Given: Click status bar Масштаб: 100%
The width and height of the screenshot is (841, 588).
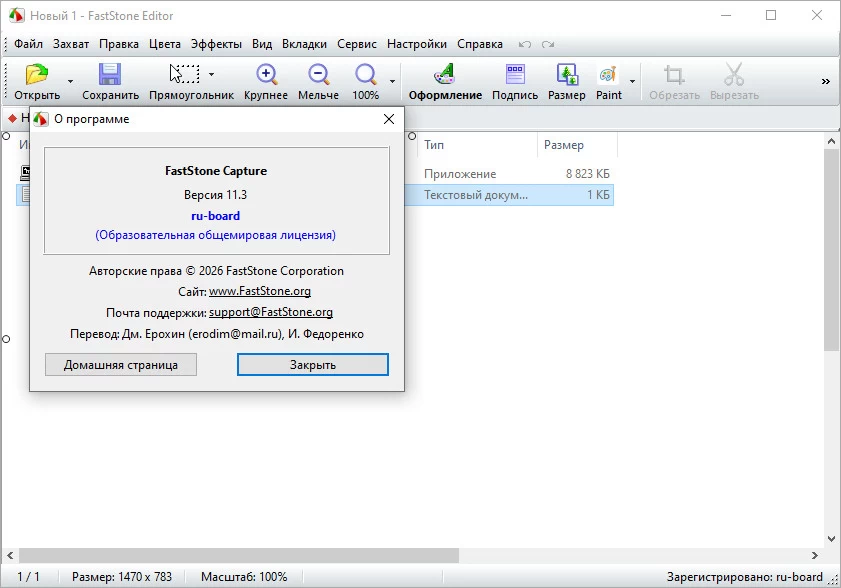Looking at the screenshot, I should pos(244,577).
